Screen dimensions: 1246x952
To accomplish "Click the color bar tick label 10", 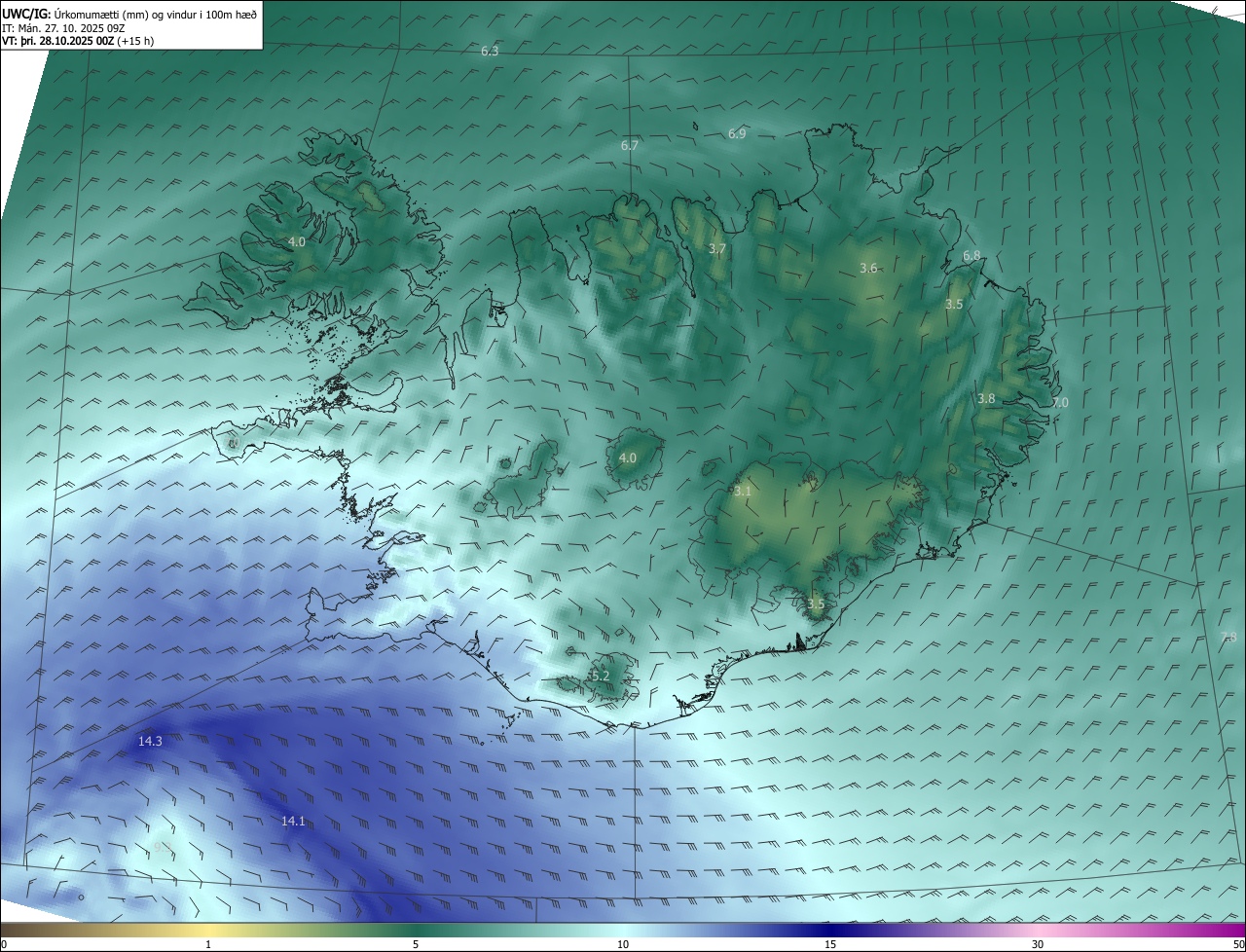I will pyautogui.click(x=623, y=944).
